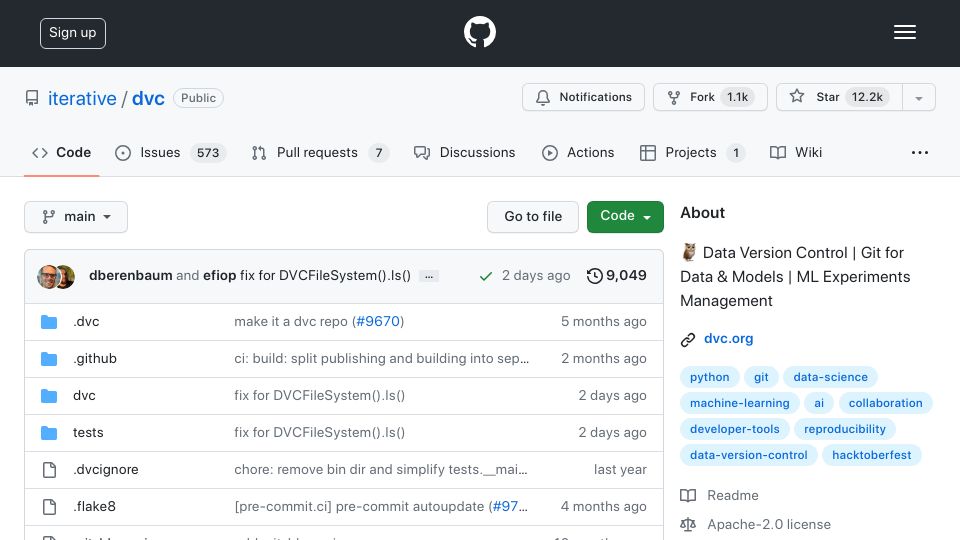Open the star lists dropdown arrow
This screenshot has height=540, width=960.
tap(918, 97)
